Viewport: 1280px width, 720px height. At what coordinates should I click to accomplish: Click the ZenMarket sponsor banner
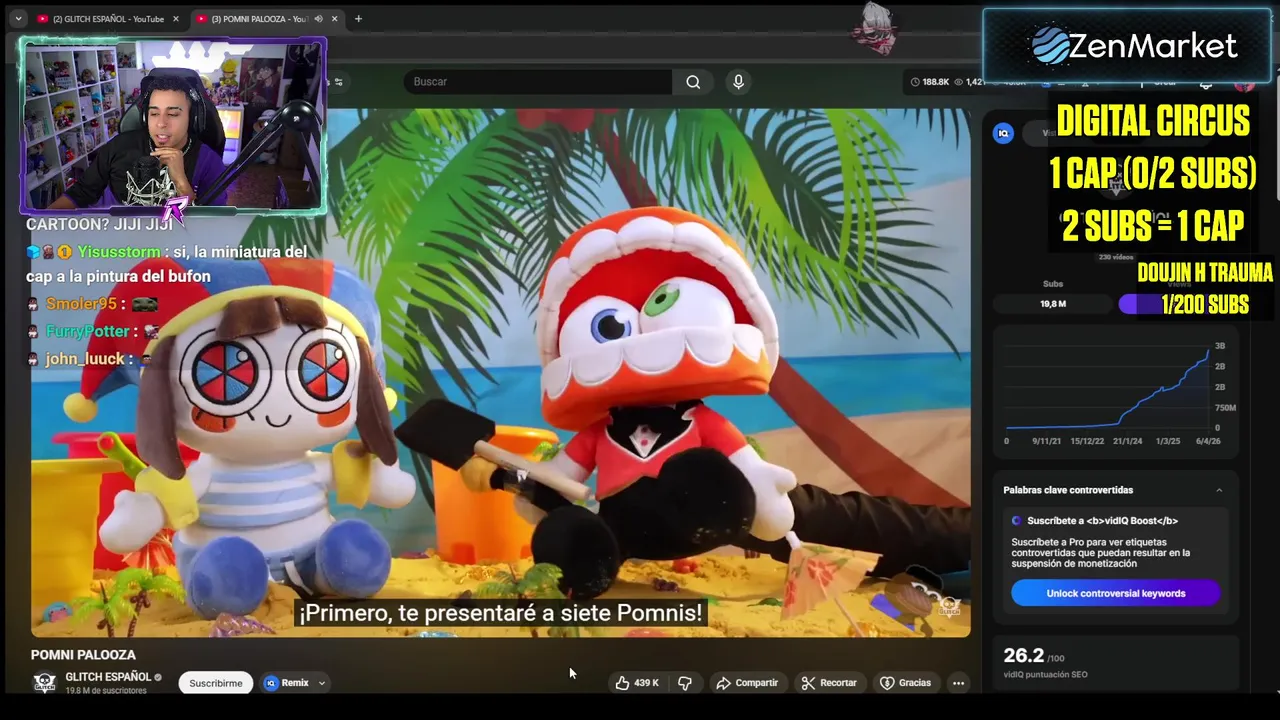[x=1127, y=46]
